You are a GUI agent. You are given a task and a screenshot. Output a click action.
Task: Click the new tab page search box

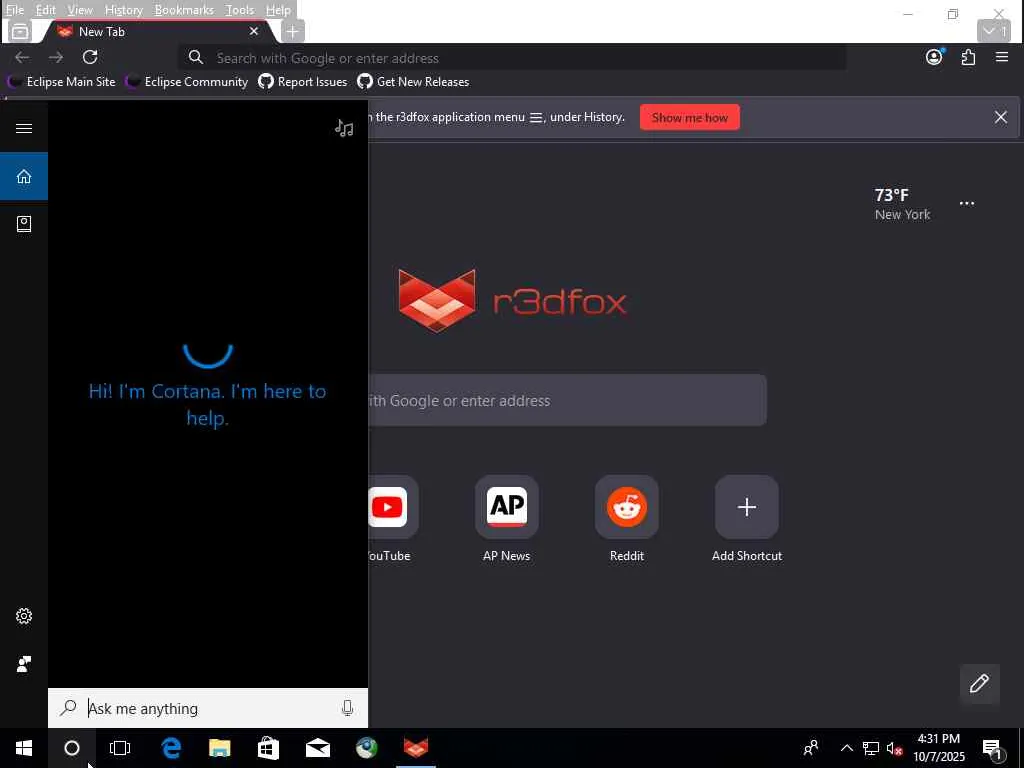coord(567,400)
